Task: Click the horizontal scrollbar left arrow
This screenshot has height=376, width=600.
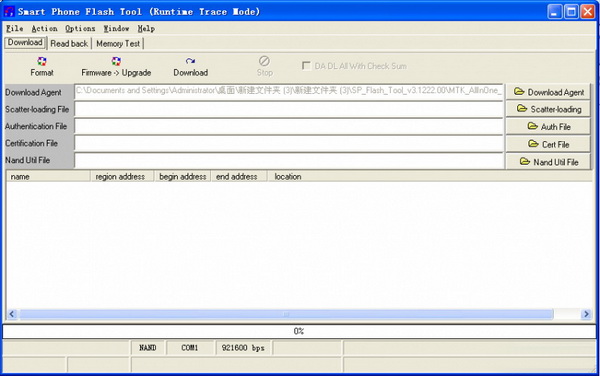Action: click(11, 314)
